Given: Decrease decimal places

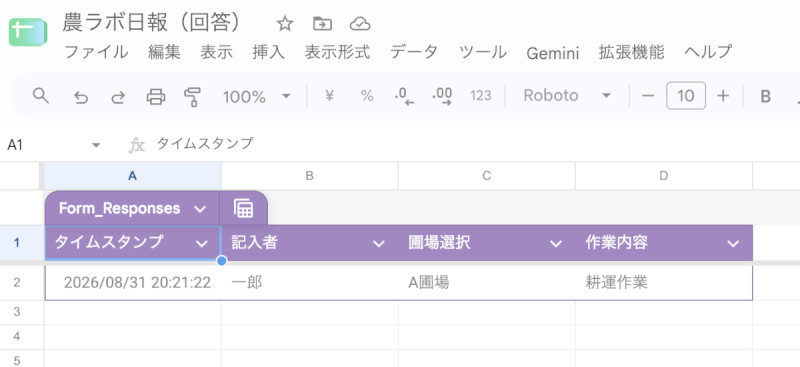Looking at the screenshot, I should pos(404,96).
